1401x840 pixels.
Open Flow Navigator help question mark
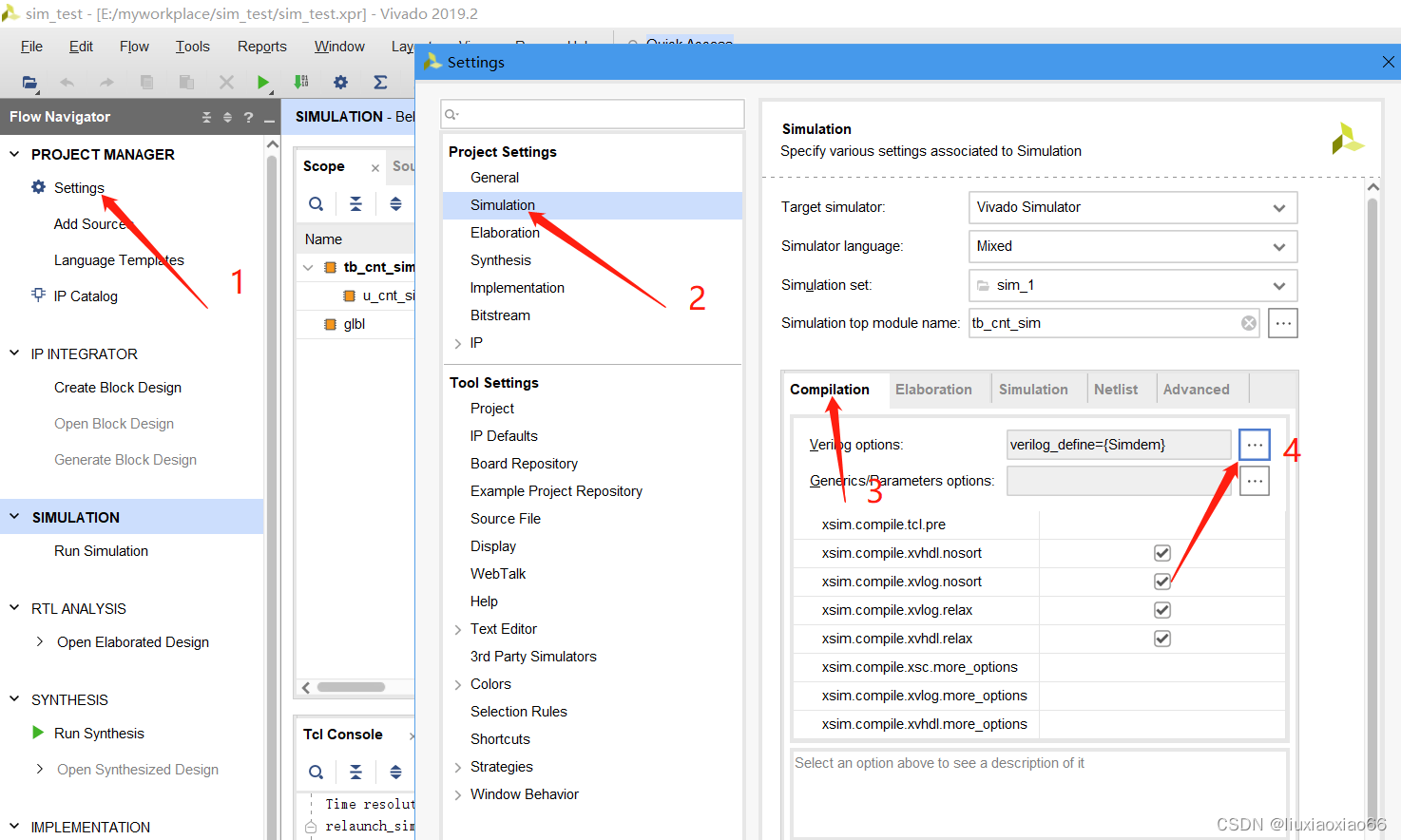pyautogui.click(x=248, y=117)
